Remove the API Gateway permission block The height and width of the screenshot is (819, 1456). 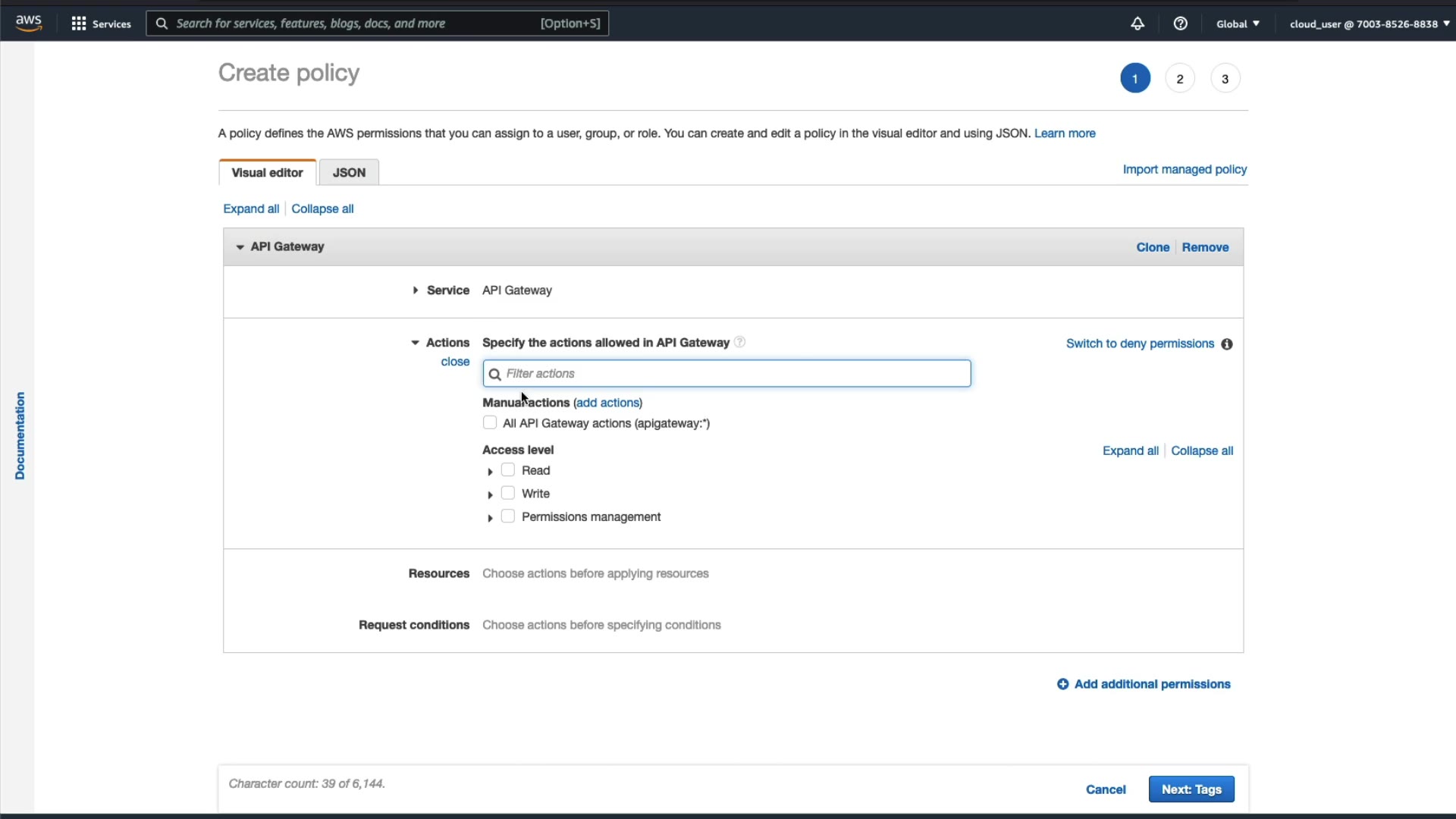1204,247
